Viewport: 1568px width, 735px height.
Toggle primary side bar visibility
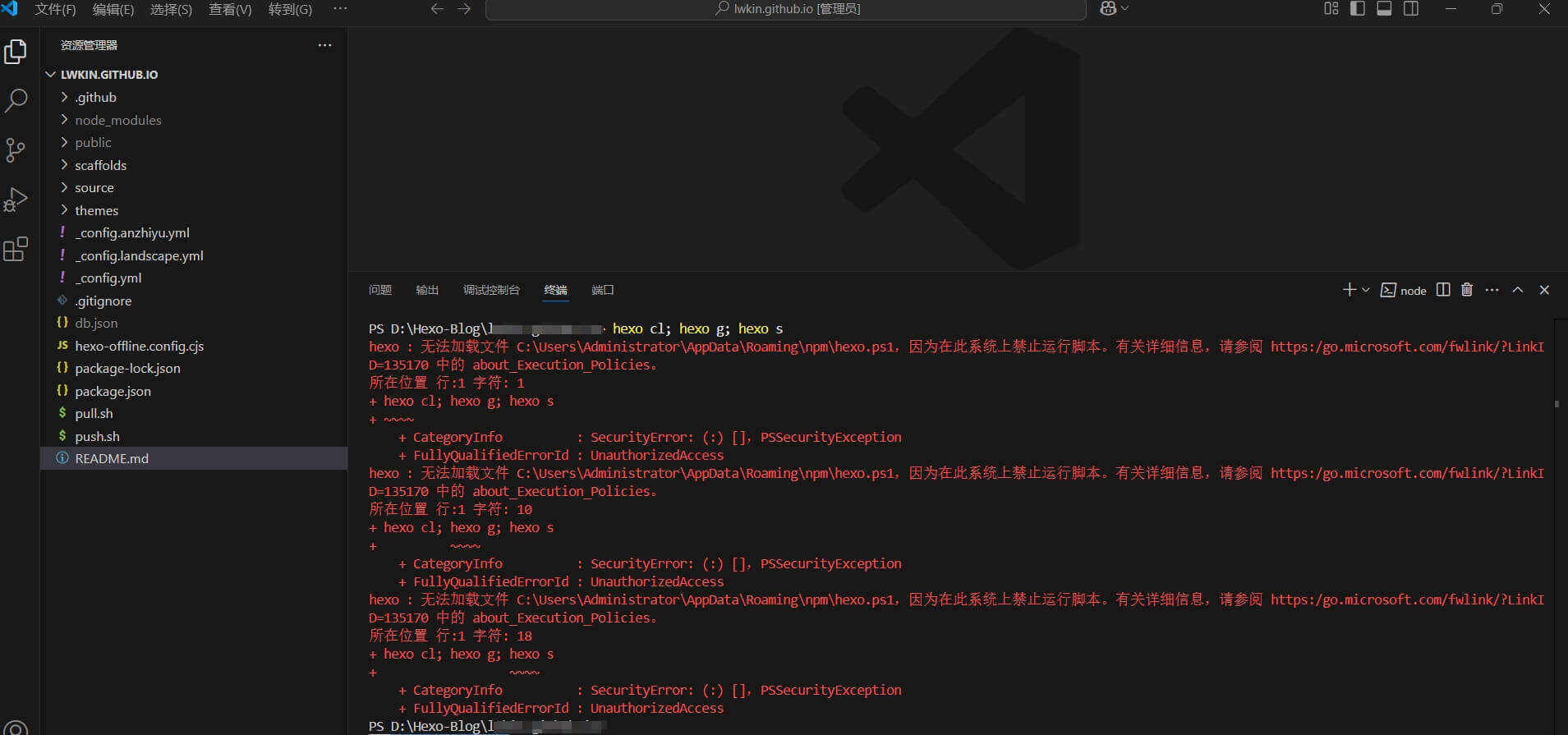(x=1358, y=9)
